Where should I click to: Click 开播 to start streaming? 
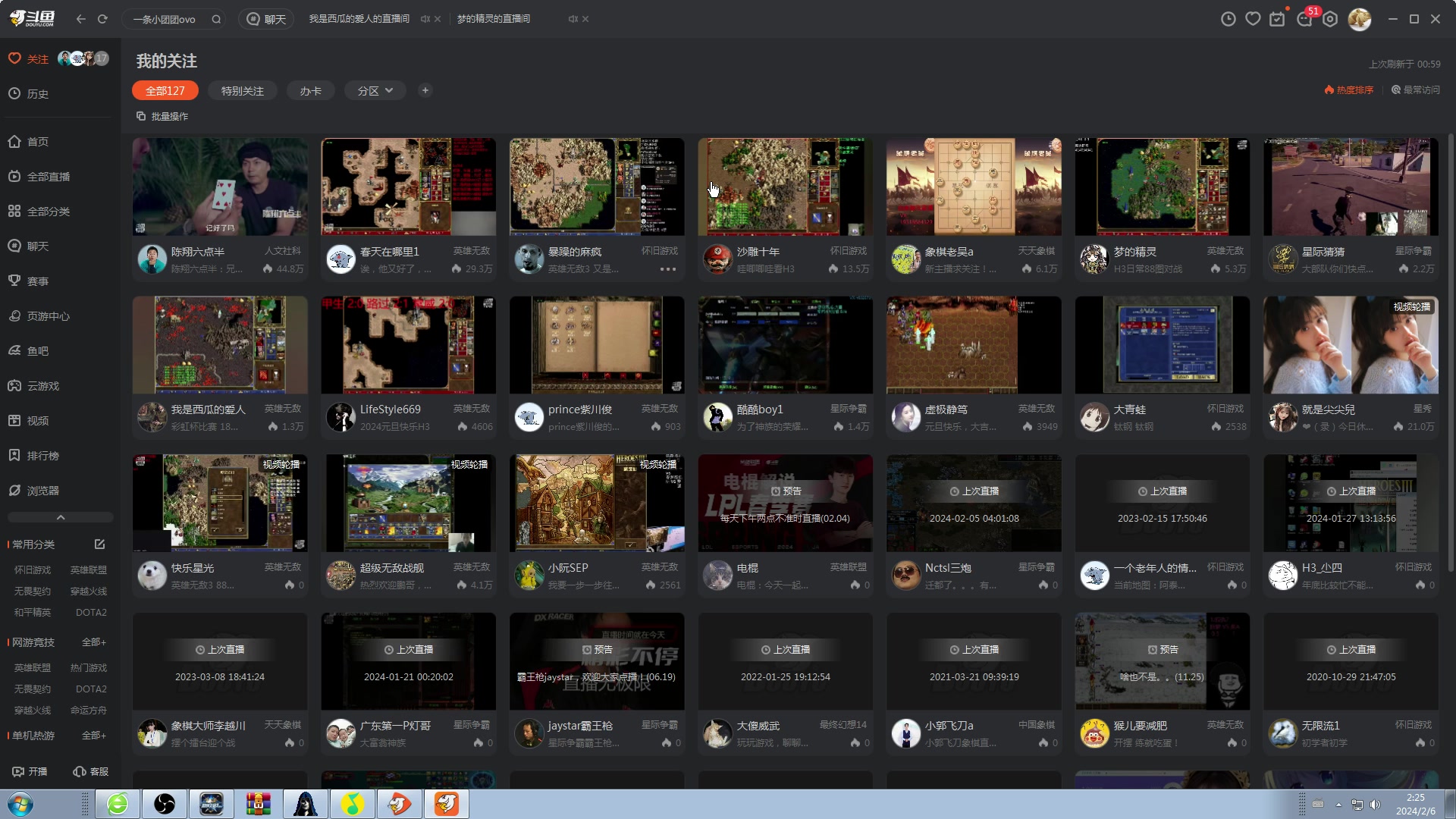(x=30, y=771)
